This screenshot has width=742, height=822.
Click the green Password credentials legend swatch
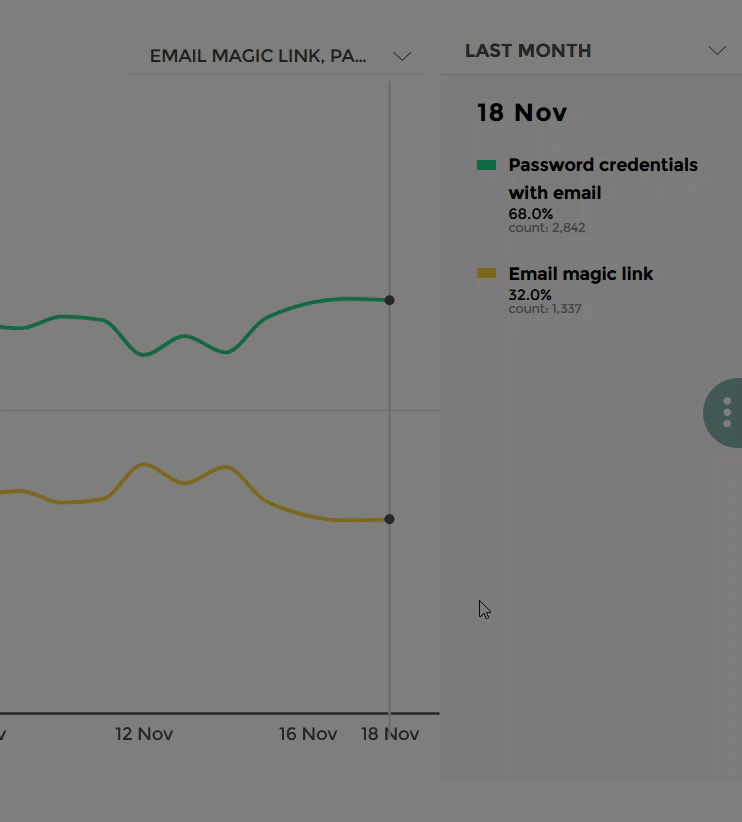pyautogui.click(x=486, y=165)
